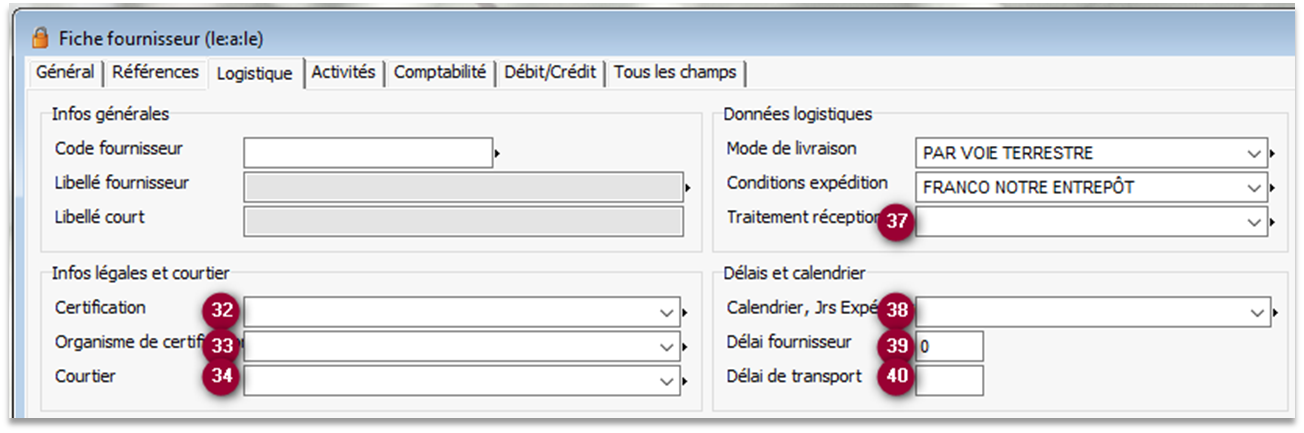1304x433 pixels.
Task: Click arrow right of Mode de livraison
Action: coord(1273,154)
